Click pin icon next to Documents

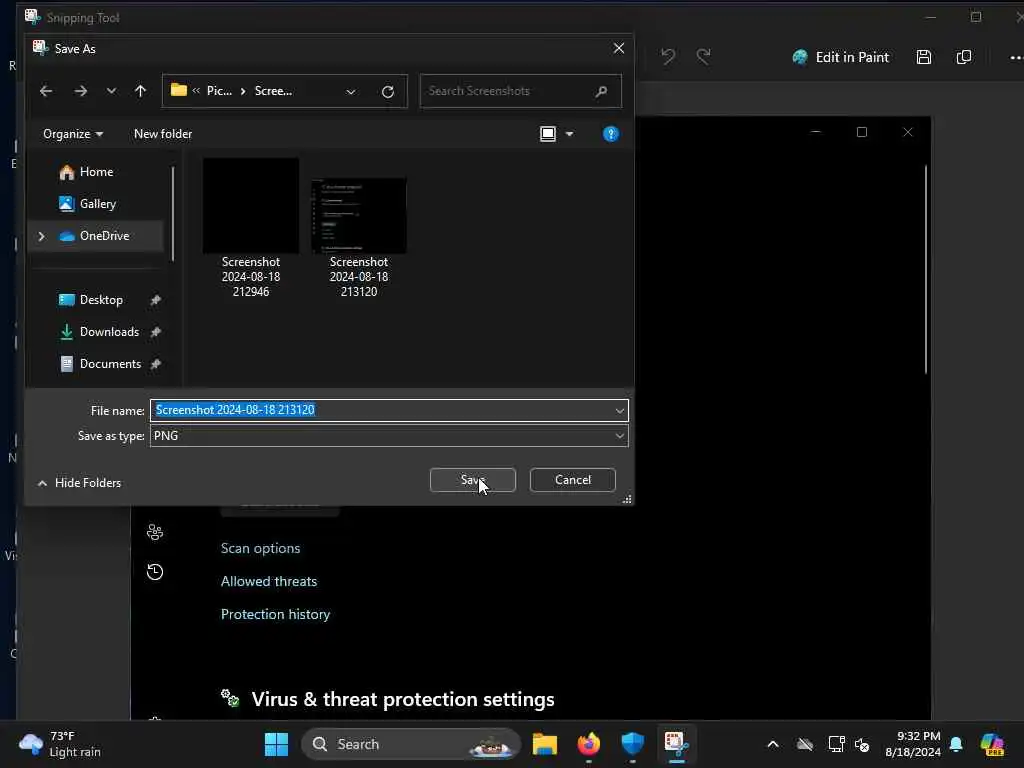tap(155, 364)
